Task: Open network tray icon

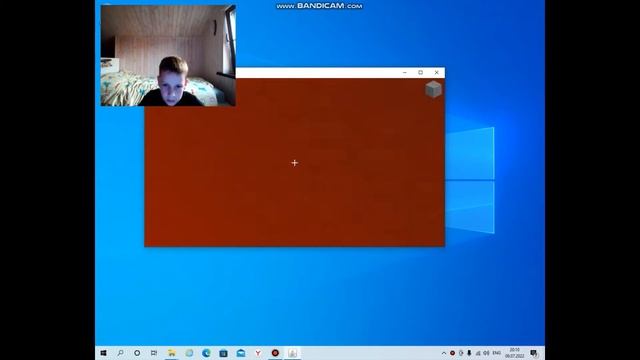Action: pos(478,353)
